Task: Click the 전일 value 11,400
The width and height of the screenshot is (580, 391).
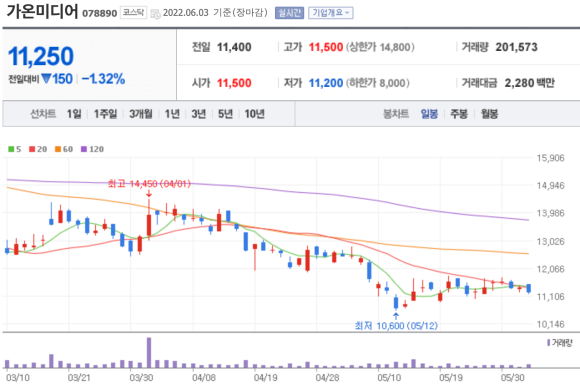Action: click(x=234, y=47)
